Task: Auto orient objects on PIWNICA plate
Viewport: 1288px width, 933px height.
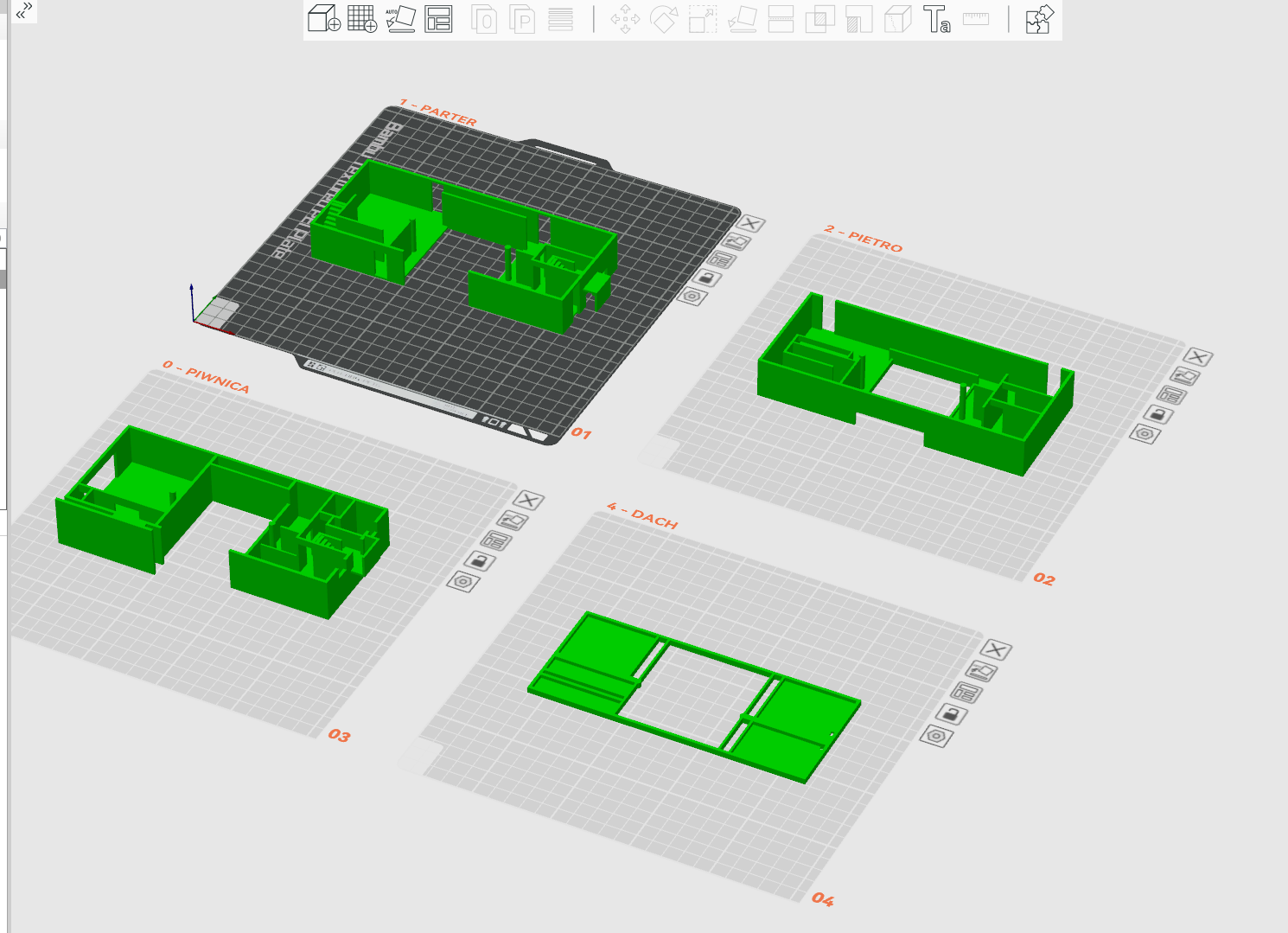Action: tap(513, 521)
